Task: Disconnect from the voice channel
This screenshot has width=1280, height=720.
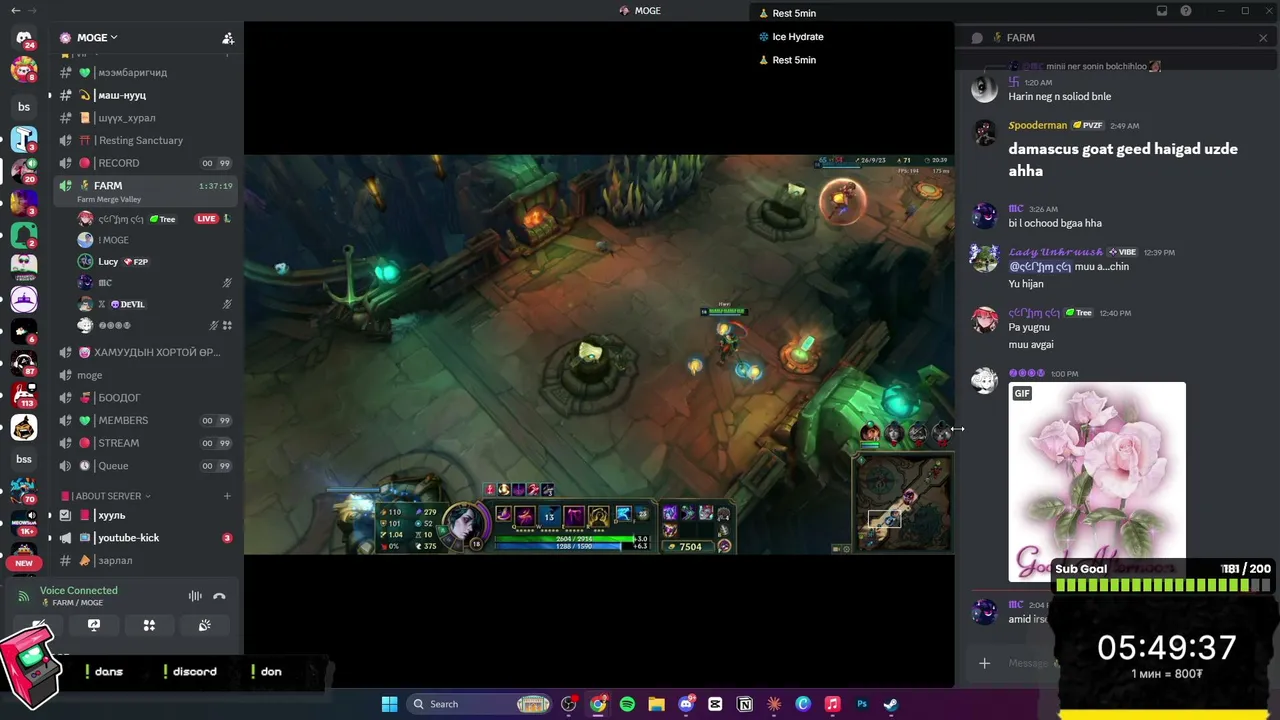Action: pos(220,596)
